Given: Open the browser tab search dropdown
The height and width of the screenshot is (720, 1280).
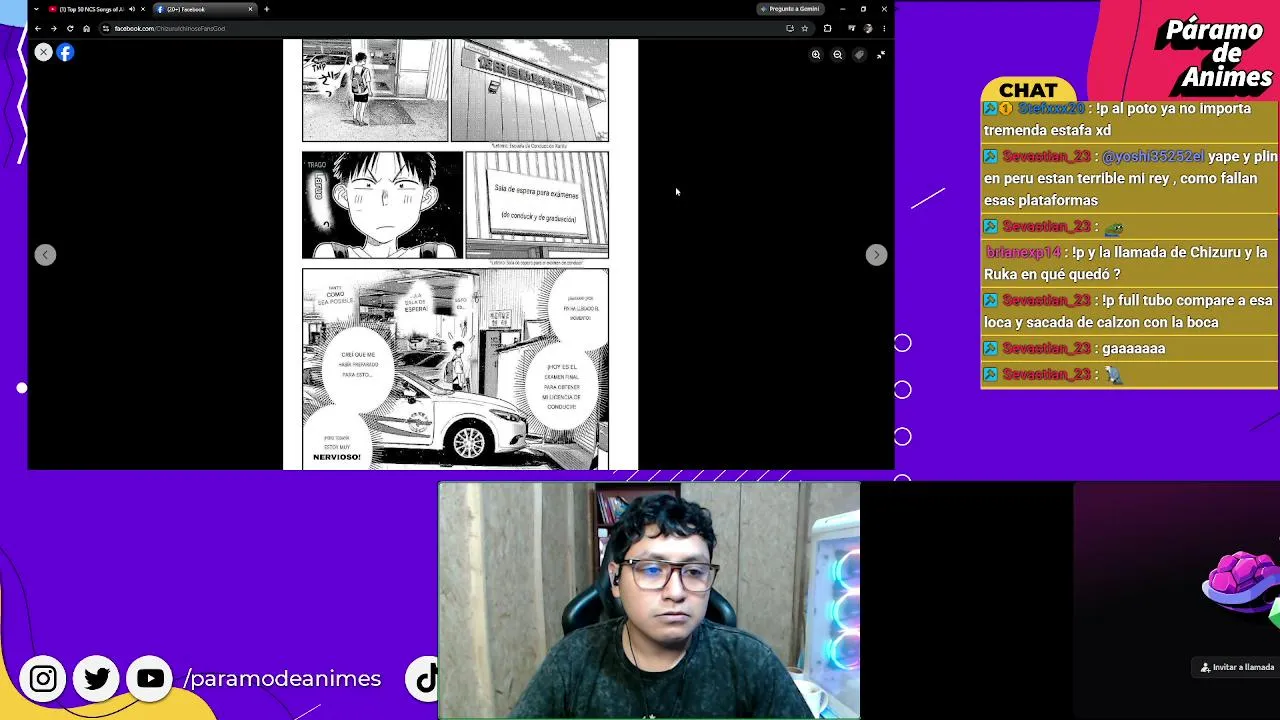Looking at the screenshot, I should click(x=37, y=9).
